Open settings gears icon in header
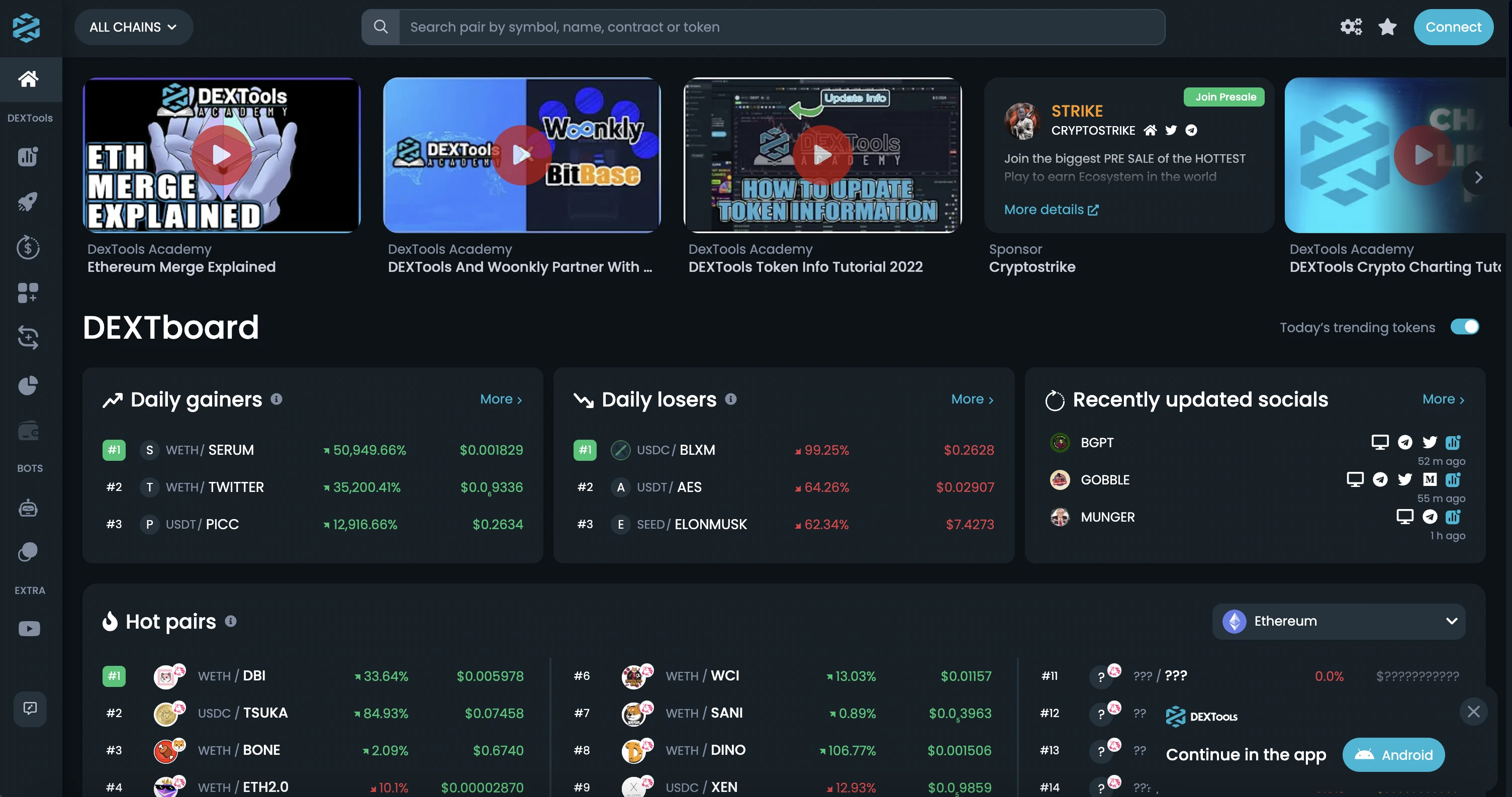 point(1351,27)
